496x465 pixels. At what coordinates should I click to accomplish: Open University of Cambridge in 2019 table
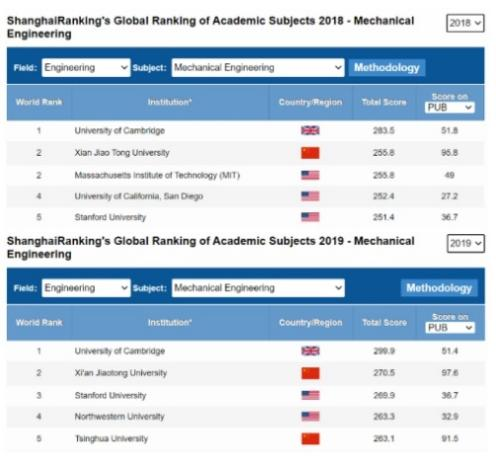tap(120, 351)
